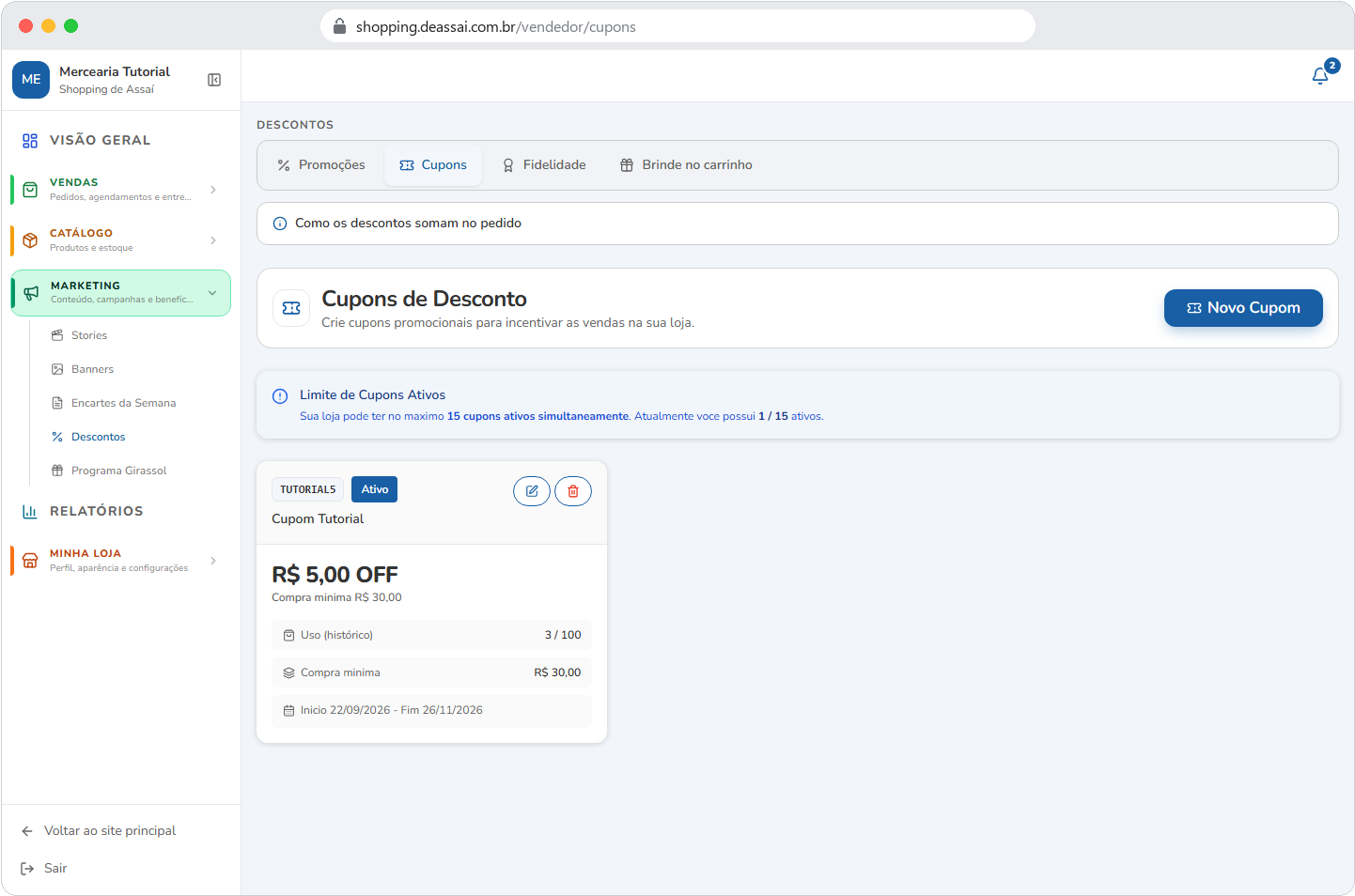Switch to the Promoções tab
Viewport: 1355px width, 896px height.
point(321,165)
